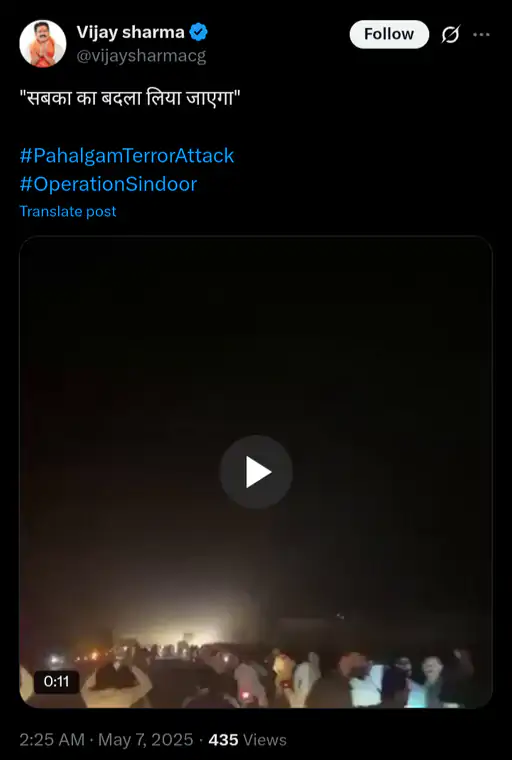Follow the account with the Follow button

pos(389,34)
